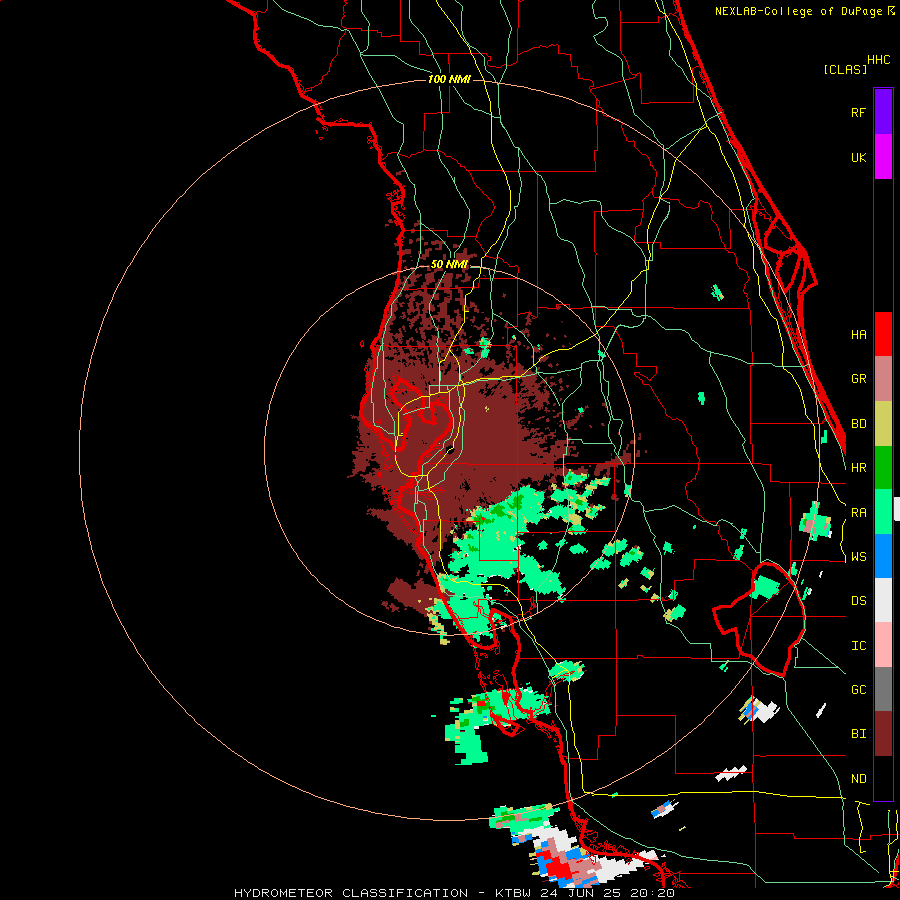The height and width of the screenshot is (900, 900).
Task: Click the RA light green legend swatch
Action: point(883,511)
